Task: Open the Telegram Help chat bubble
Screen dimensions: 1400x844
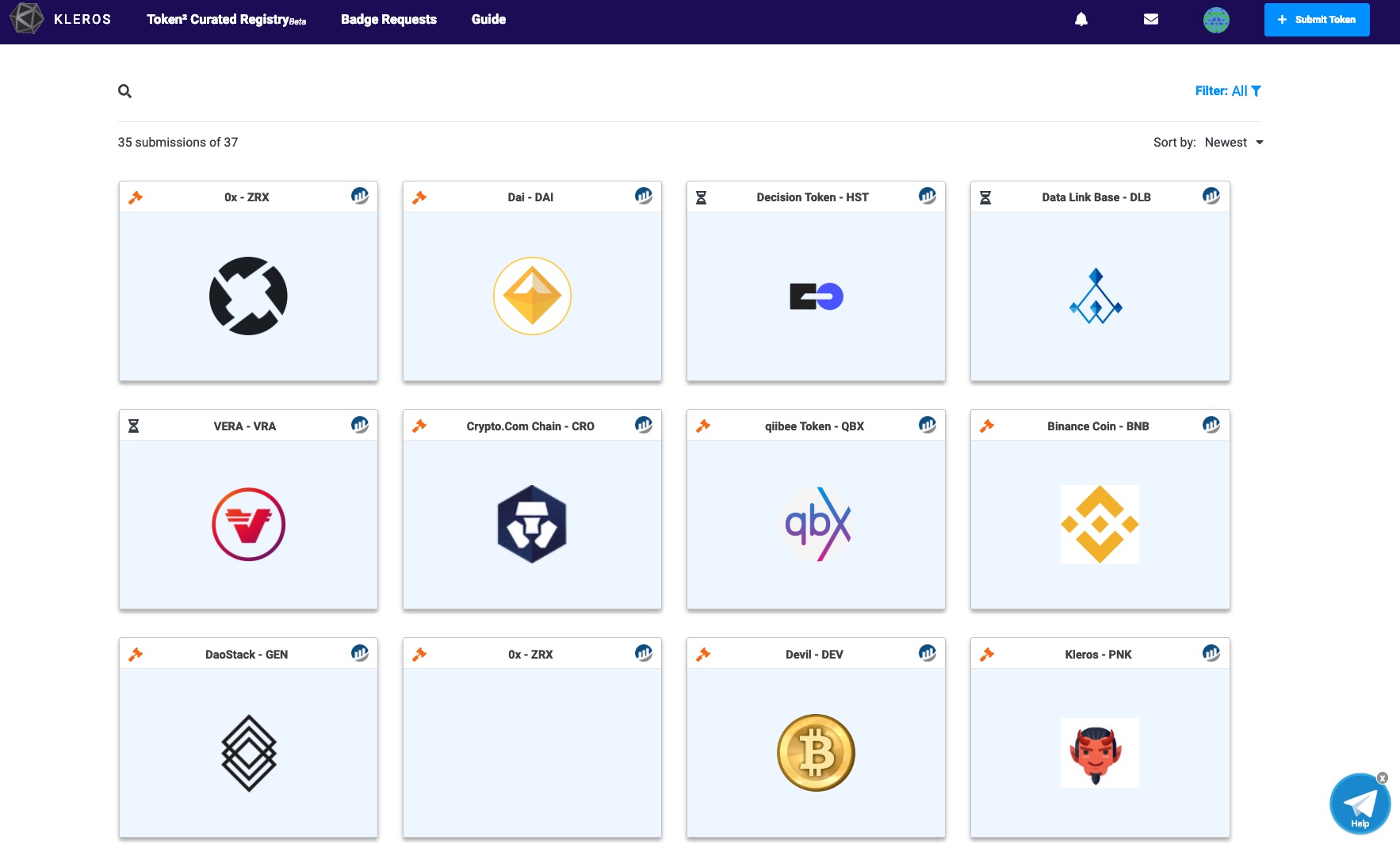Action: pos(1360,804)
